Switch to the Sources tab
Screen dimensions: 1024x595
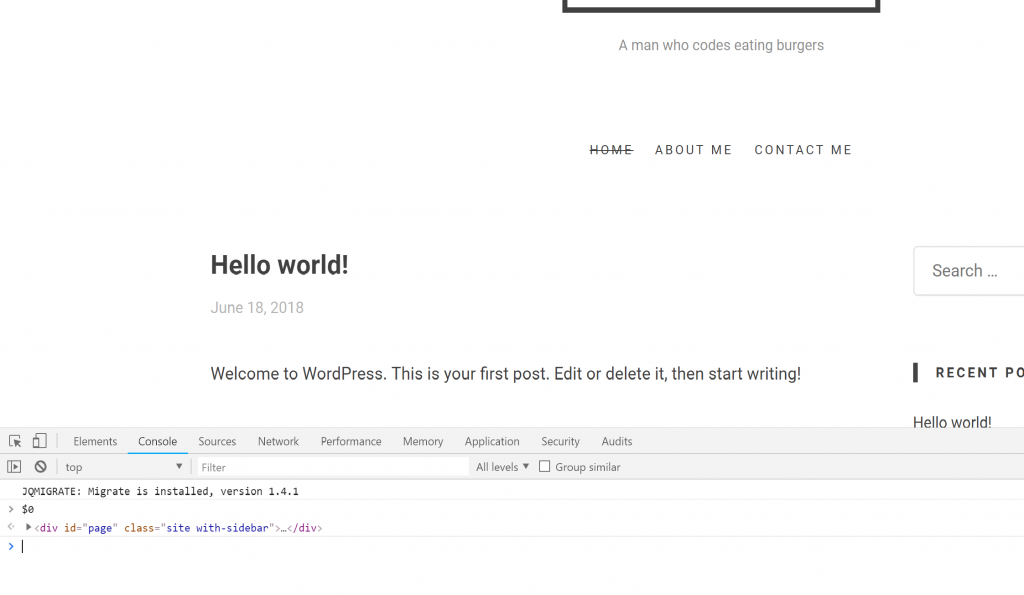[217, 441]
